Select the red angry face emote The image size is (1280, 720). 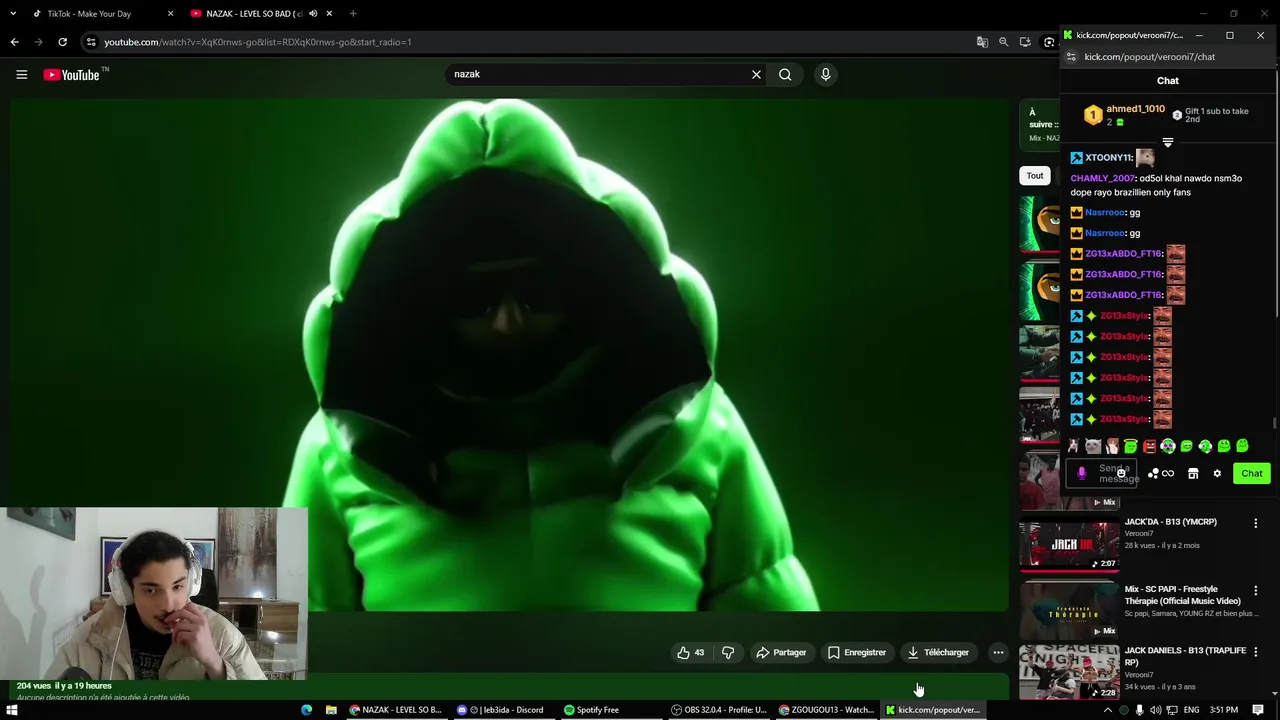point(1149,446)
